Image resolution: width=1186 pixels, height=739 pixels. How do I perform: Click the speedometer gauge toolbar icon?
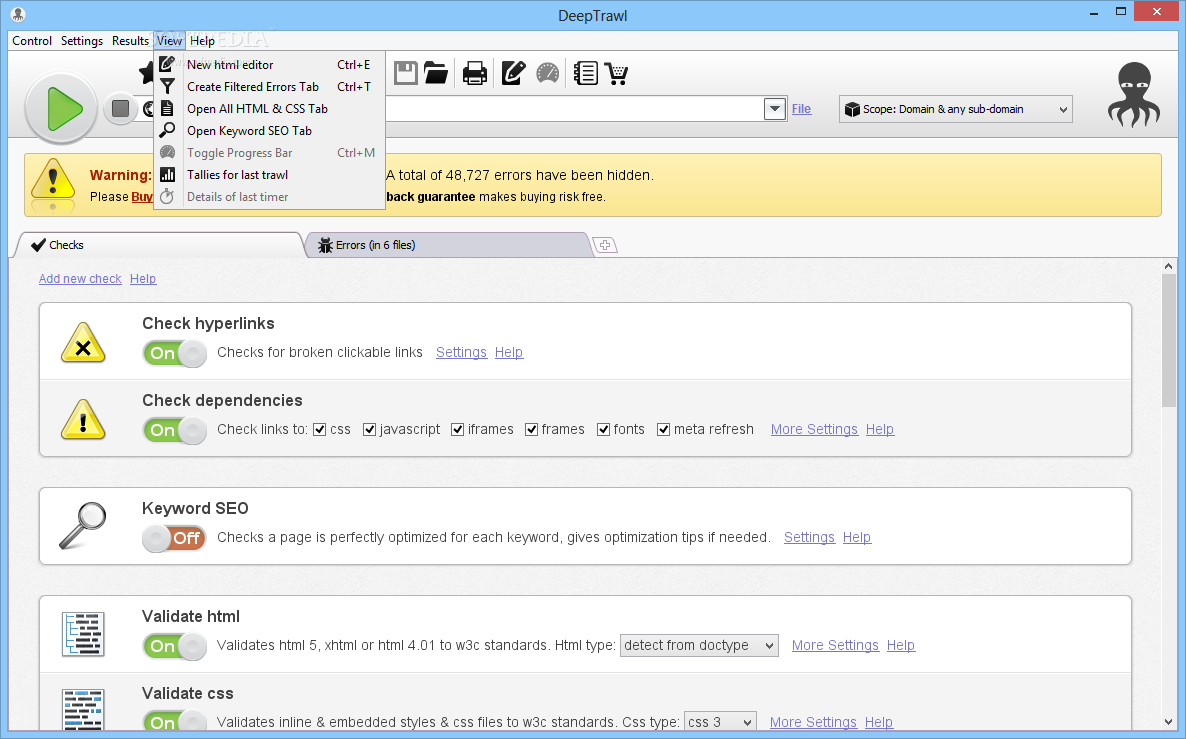548,73
